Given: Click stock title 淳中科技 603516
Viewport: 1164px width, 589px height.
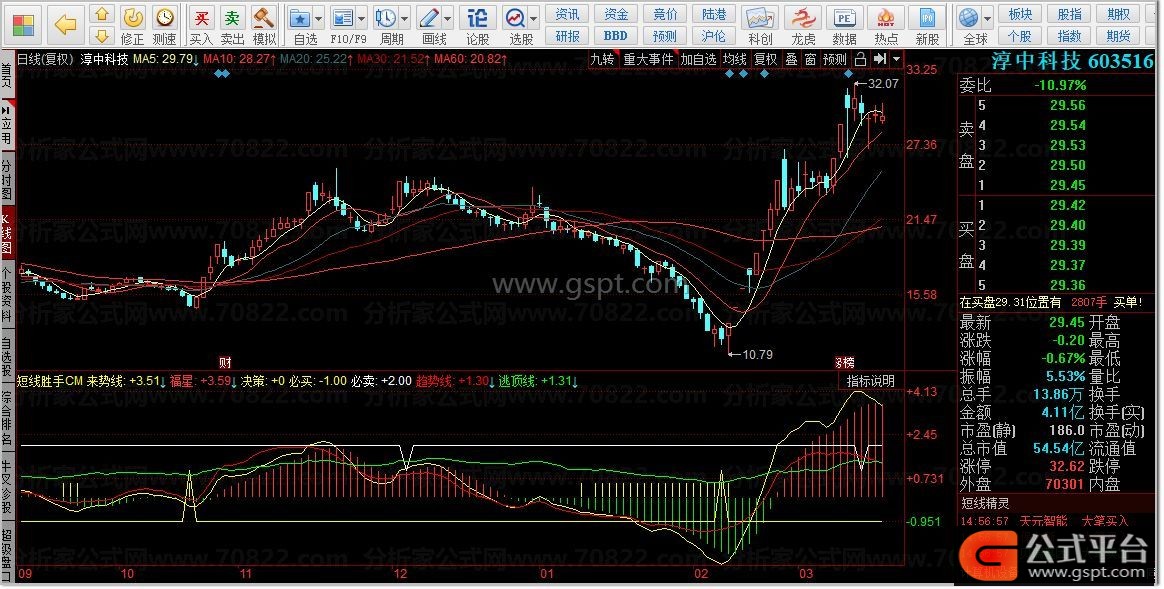Looking at the screenshot, I should [1072, 61].
